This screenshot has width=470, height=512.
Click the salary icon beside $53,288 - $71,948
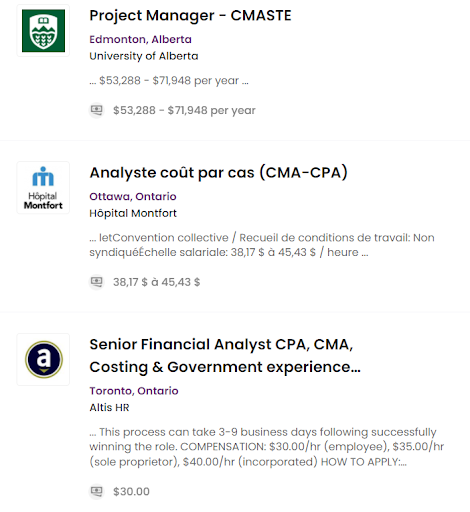[x=97, y=110]
